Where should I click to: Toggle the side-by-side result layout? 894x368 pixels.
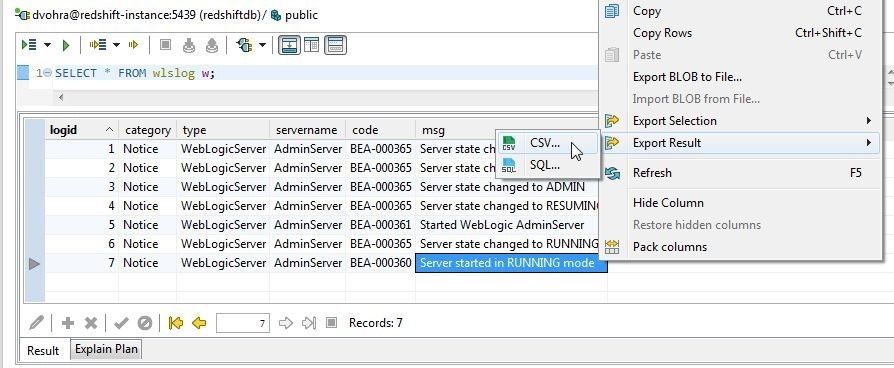[311, 45]
